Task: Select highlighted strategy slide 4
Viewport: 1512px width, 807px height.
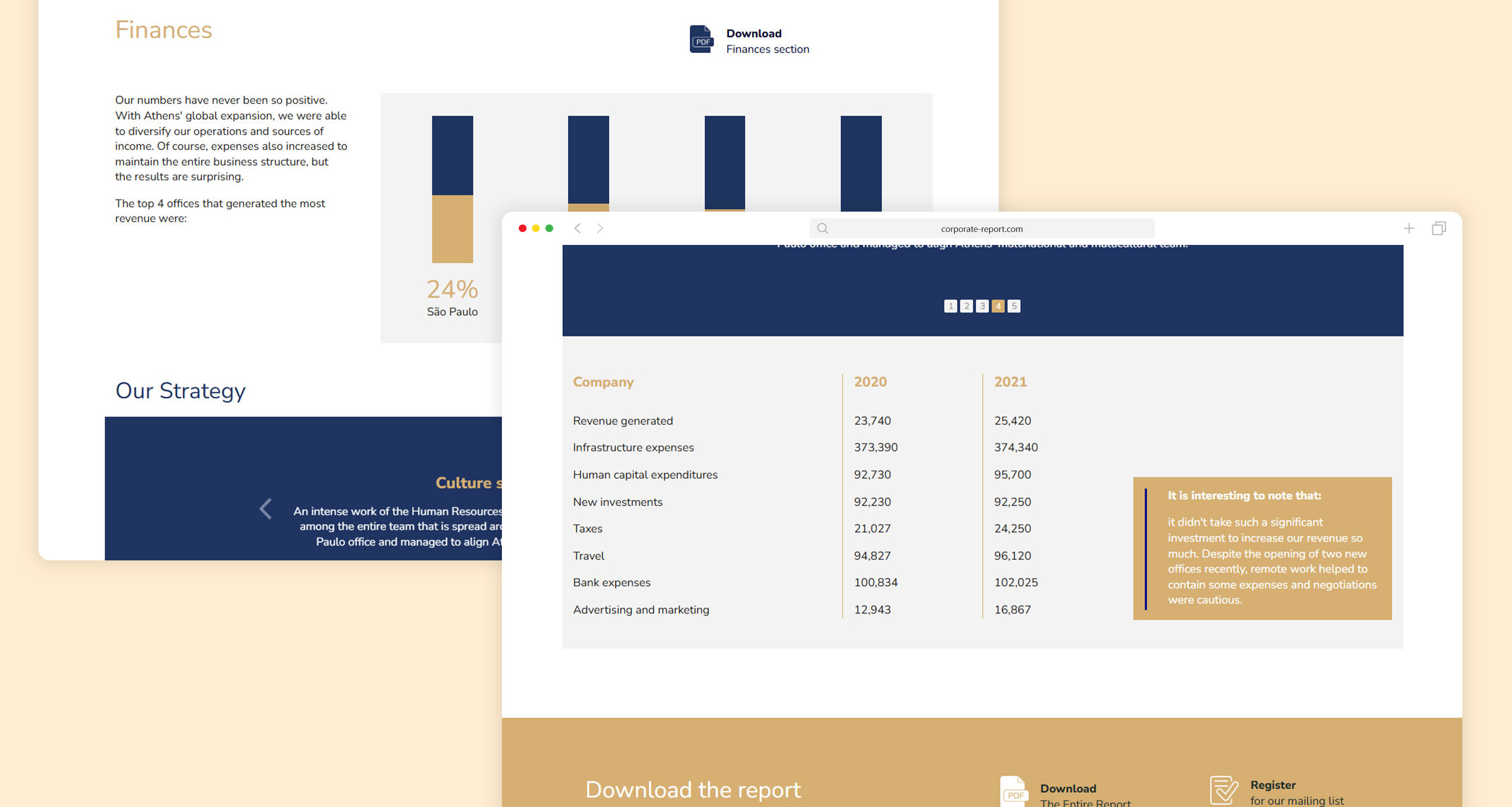Action: pos(998,306)
